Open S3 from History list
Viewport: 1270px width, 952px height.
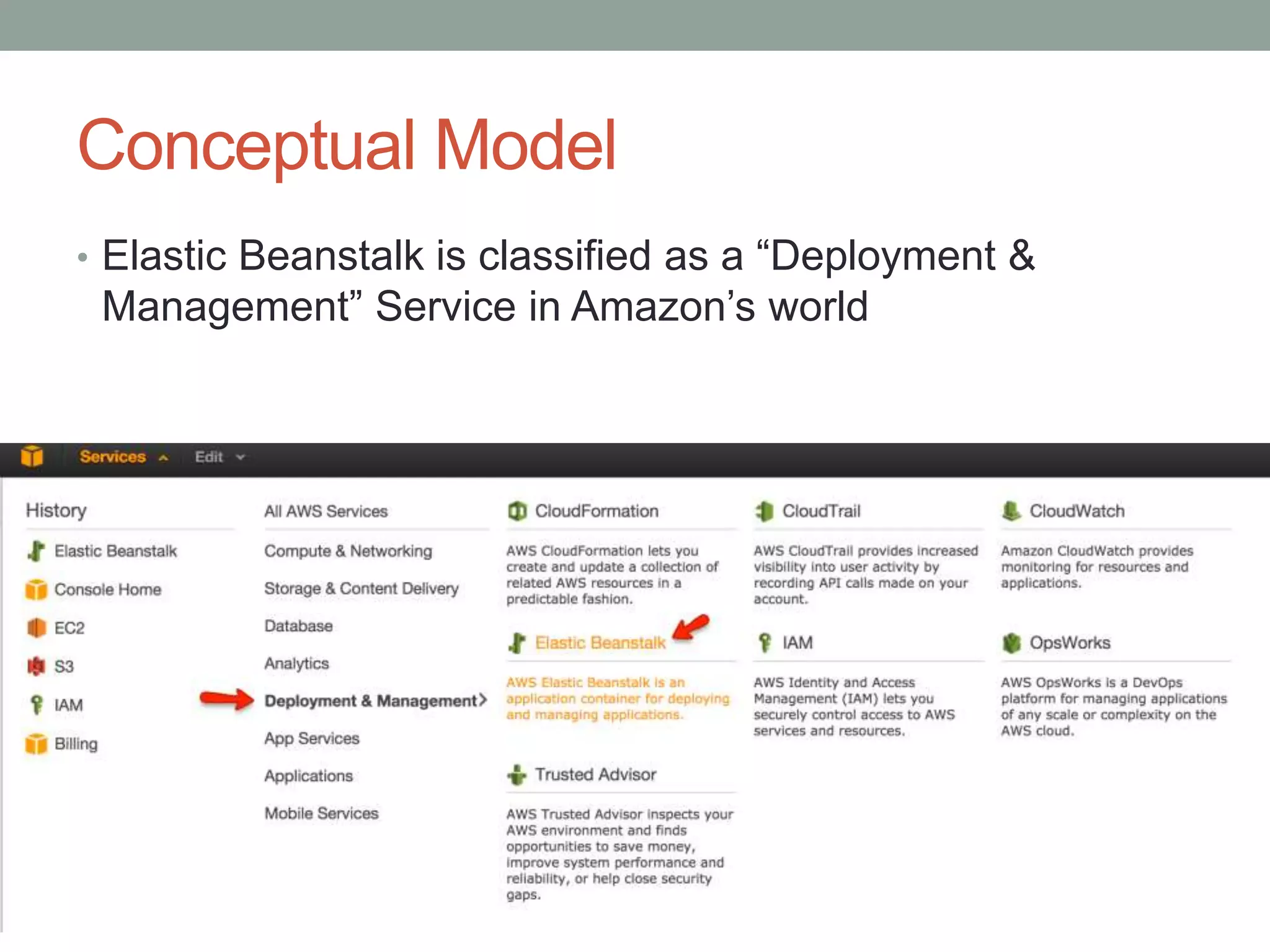coord(64,666)
